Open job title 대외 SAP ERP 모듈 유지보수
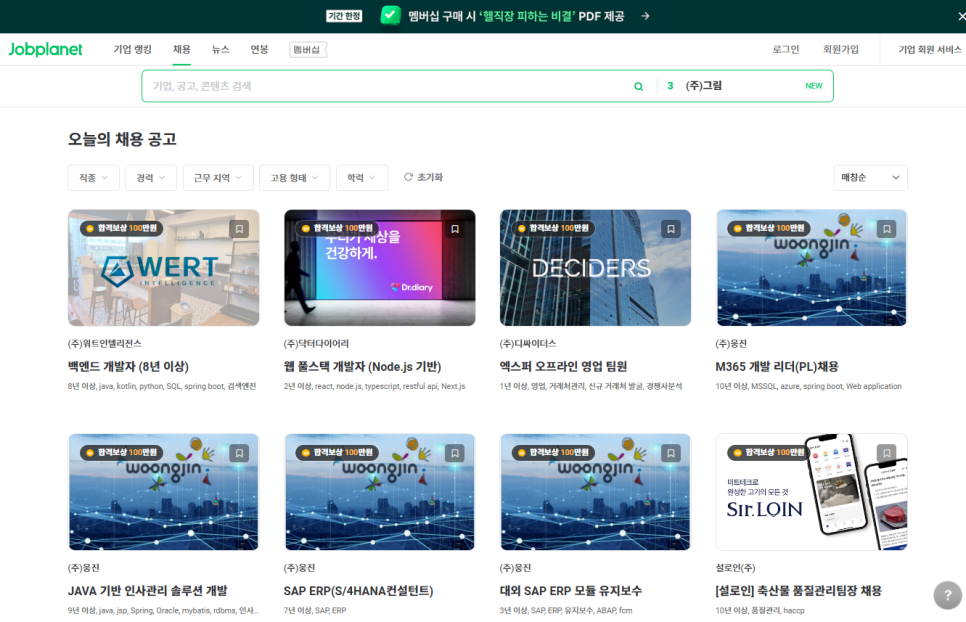 570,591
